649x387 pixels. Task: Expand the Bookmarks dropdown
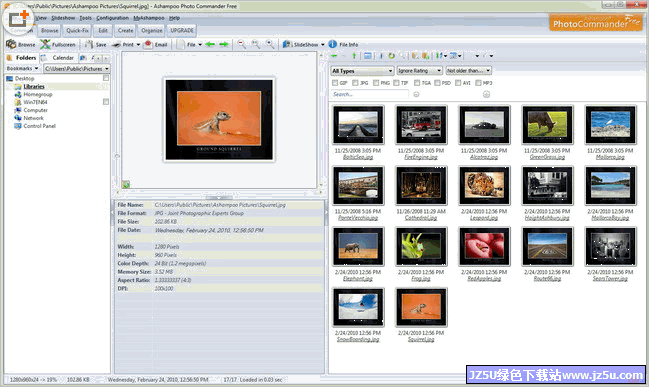tap(22, 68)
